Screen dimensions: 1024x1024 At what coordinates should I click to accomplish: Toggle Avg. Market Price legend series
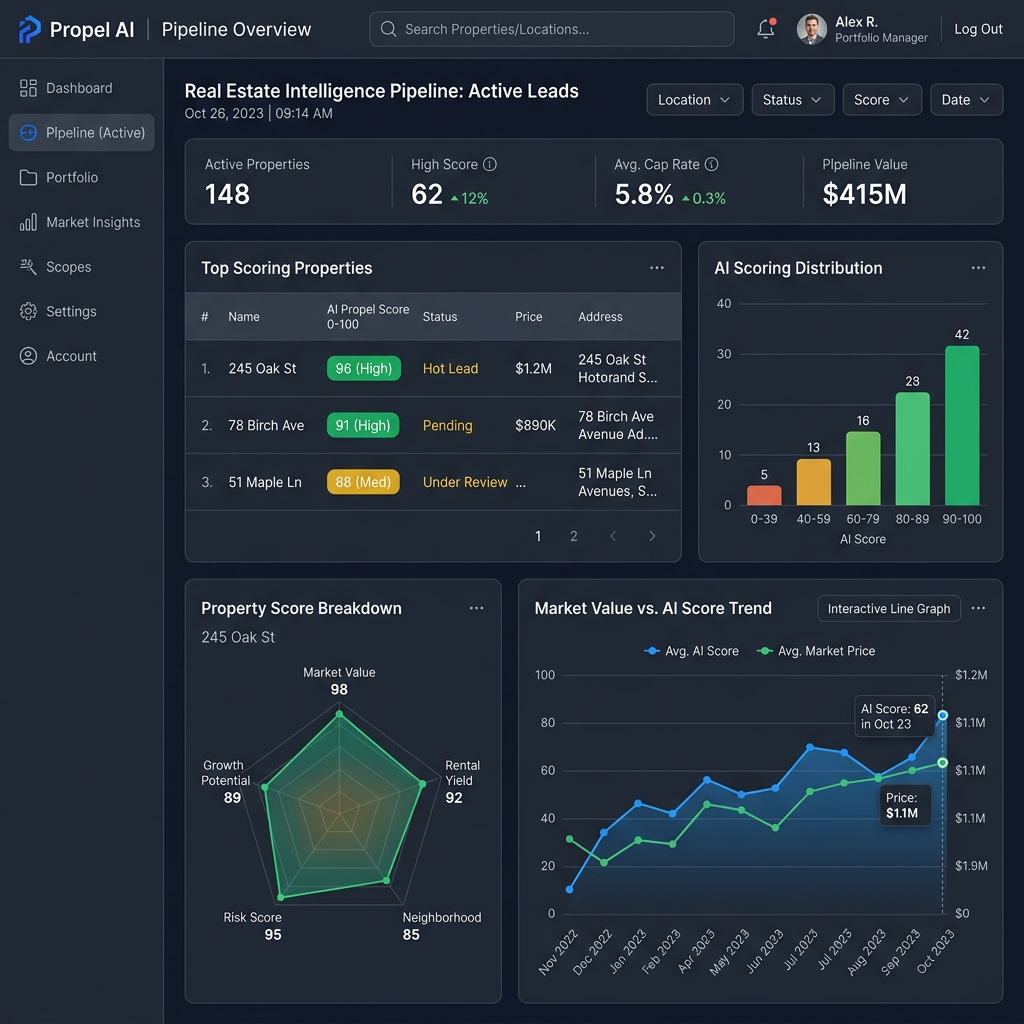(815, 651)
